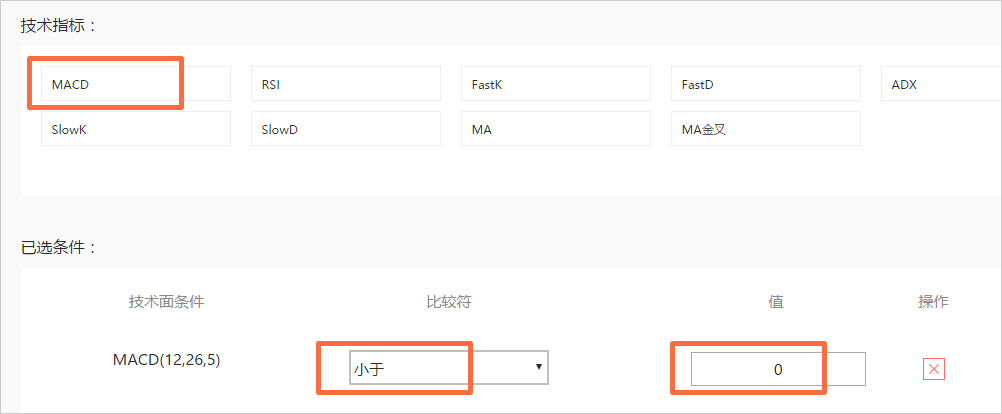Add the SlowK indicator
1002x414 pixels.
pyautogui.click(x=135, y=128)
